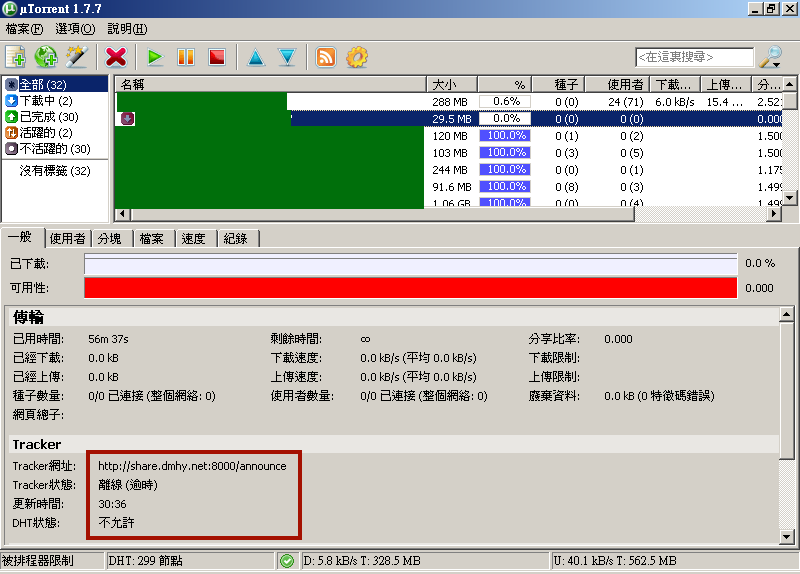Click the Create New Torrent wand icon
The height and width of the screenshot is (574, 800).
(x=77, y=57)
